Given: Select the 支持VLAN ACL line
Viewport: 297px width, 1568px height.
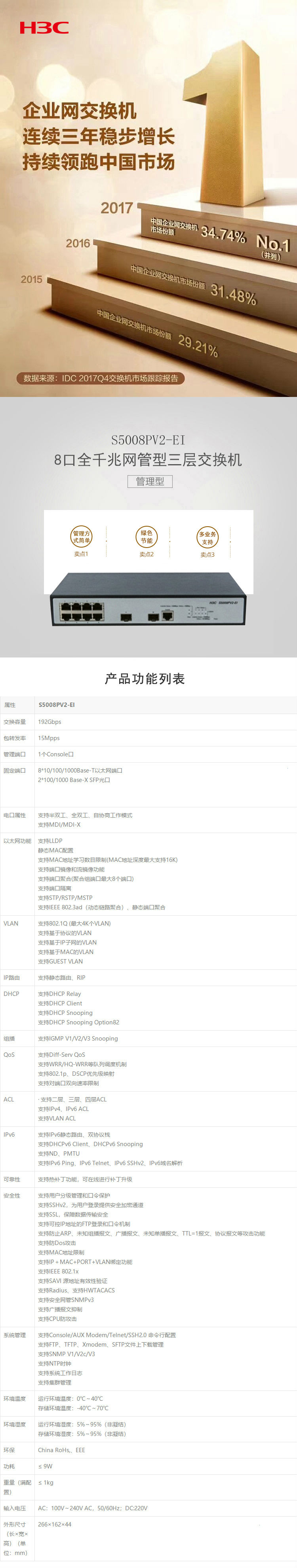Looking at the screenshot, I should (57, 1118).
